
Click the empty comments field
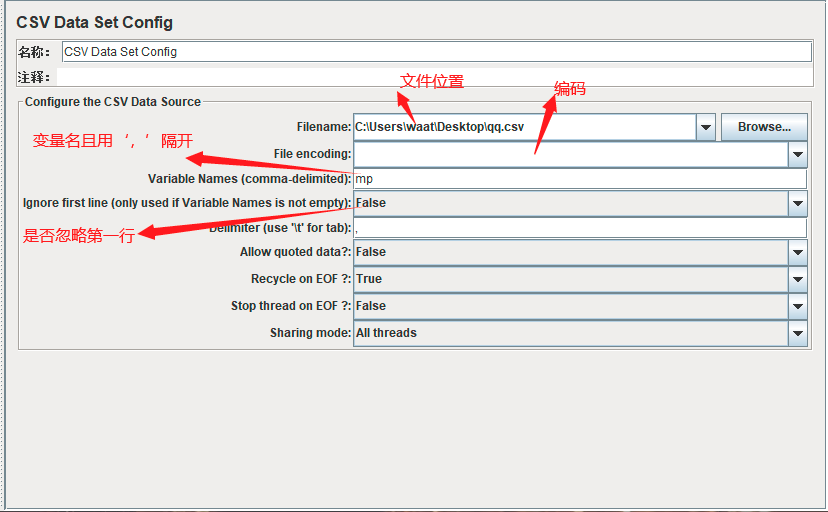tap(435, 77)
